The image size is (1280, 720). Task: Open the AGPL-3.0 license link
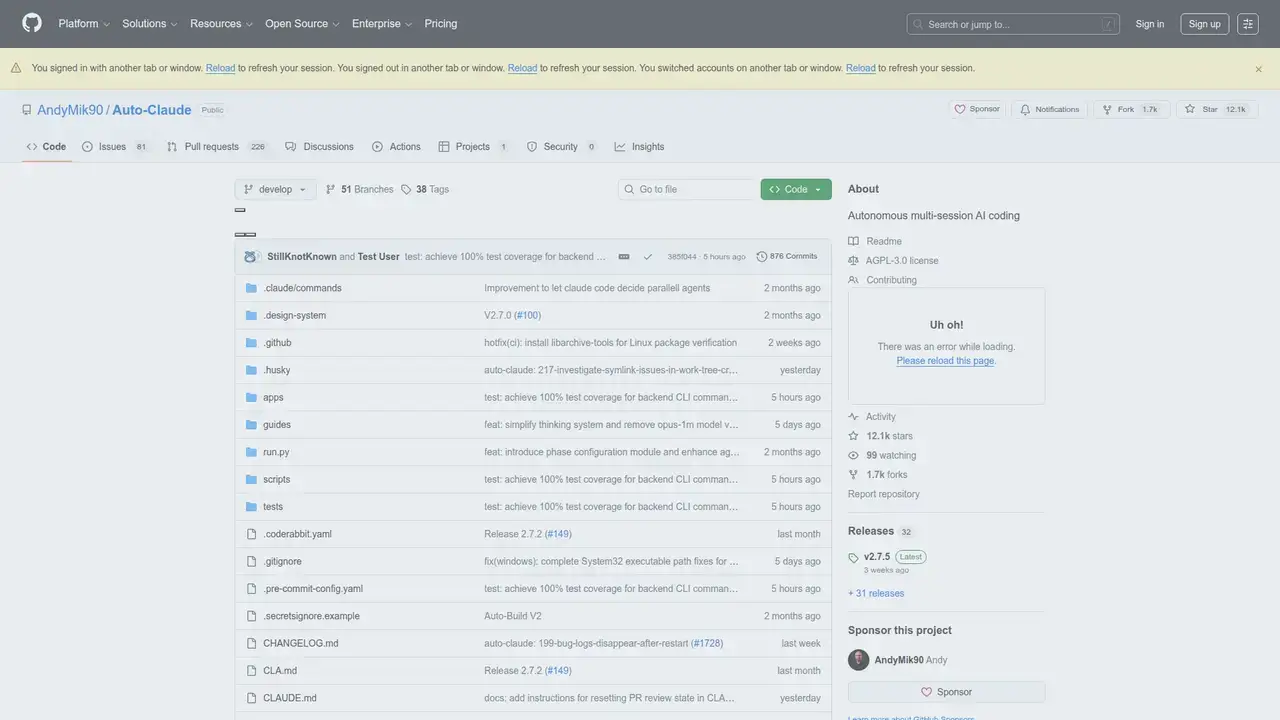(x=901, y=261)
